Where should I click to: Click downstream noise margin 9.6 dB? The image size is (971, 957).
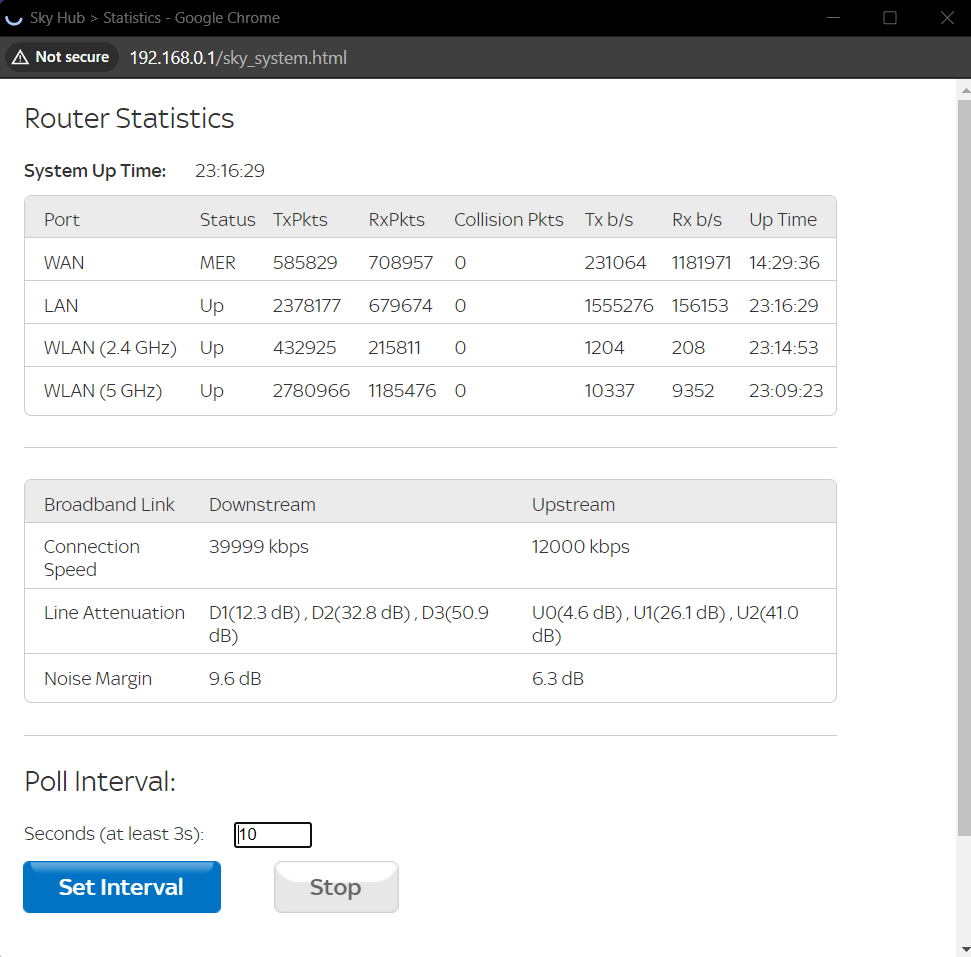point(235,679)
